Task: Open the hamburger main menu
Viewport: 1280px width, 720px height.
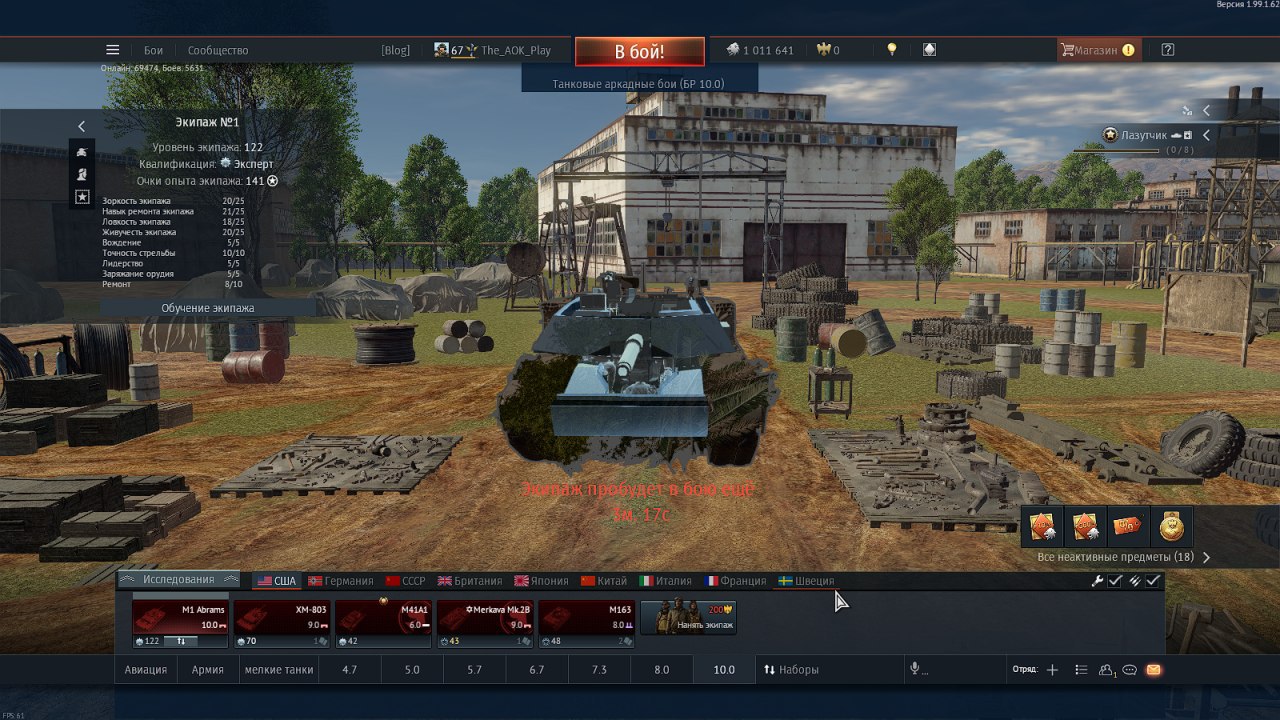Action: tap(113, 50)
